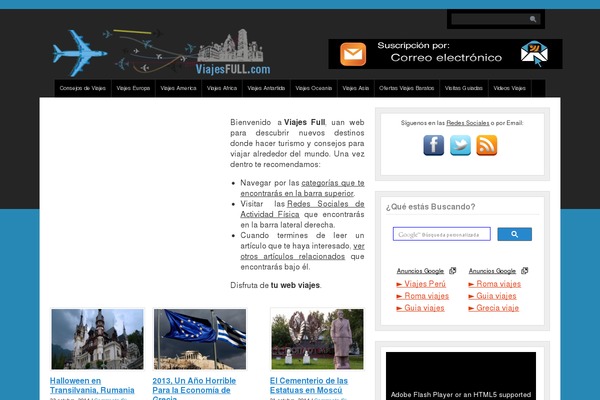
Task: Open 'El Cementerio de las Estatuas' title
Action: click(309, 385)
